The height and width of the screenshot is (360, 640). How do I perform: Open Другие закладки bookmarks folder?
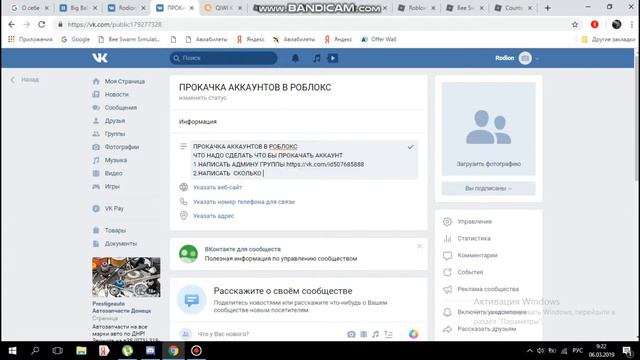pyautogui.click(x=608, y=39)
